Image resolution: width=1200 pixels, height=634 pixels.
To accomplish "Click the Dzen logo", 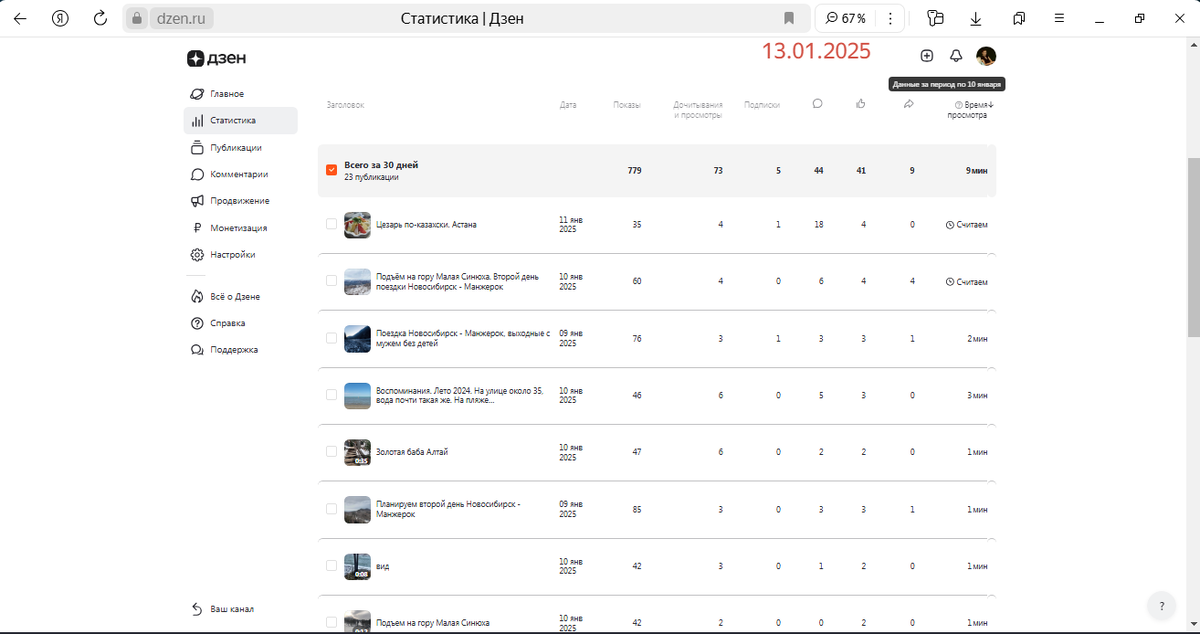I will [x=216, y=58].
